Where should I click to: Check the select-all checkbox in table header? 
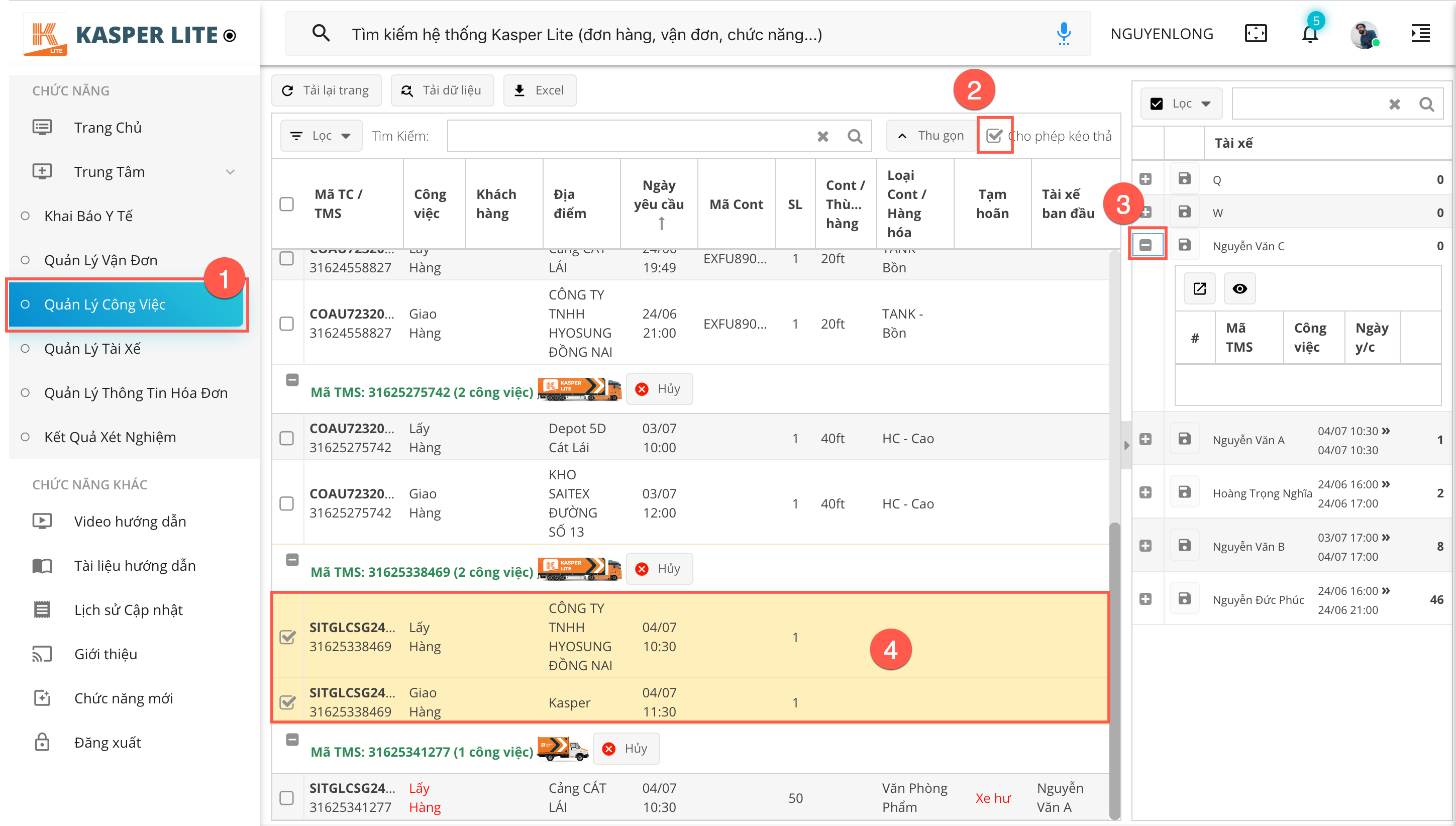(287, 203)
